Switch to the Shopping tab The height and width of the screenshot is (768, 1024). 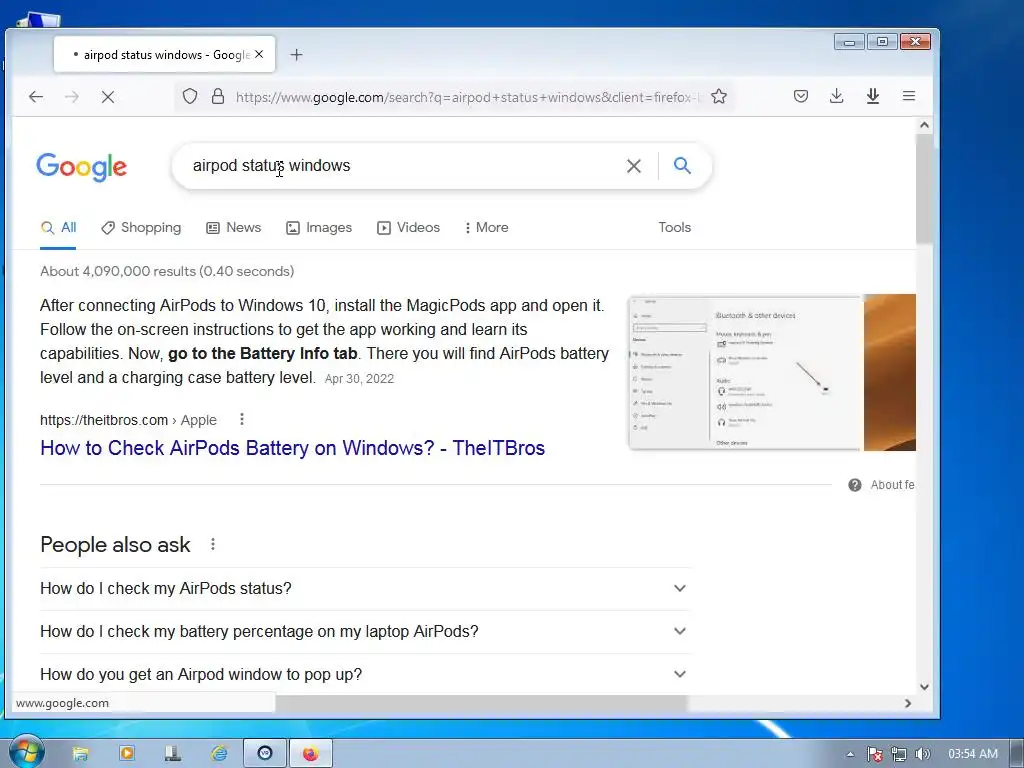141,227
